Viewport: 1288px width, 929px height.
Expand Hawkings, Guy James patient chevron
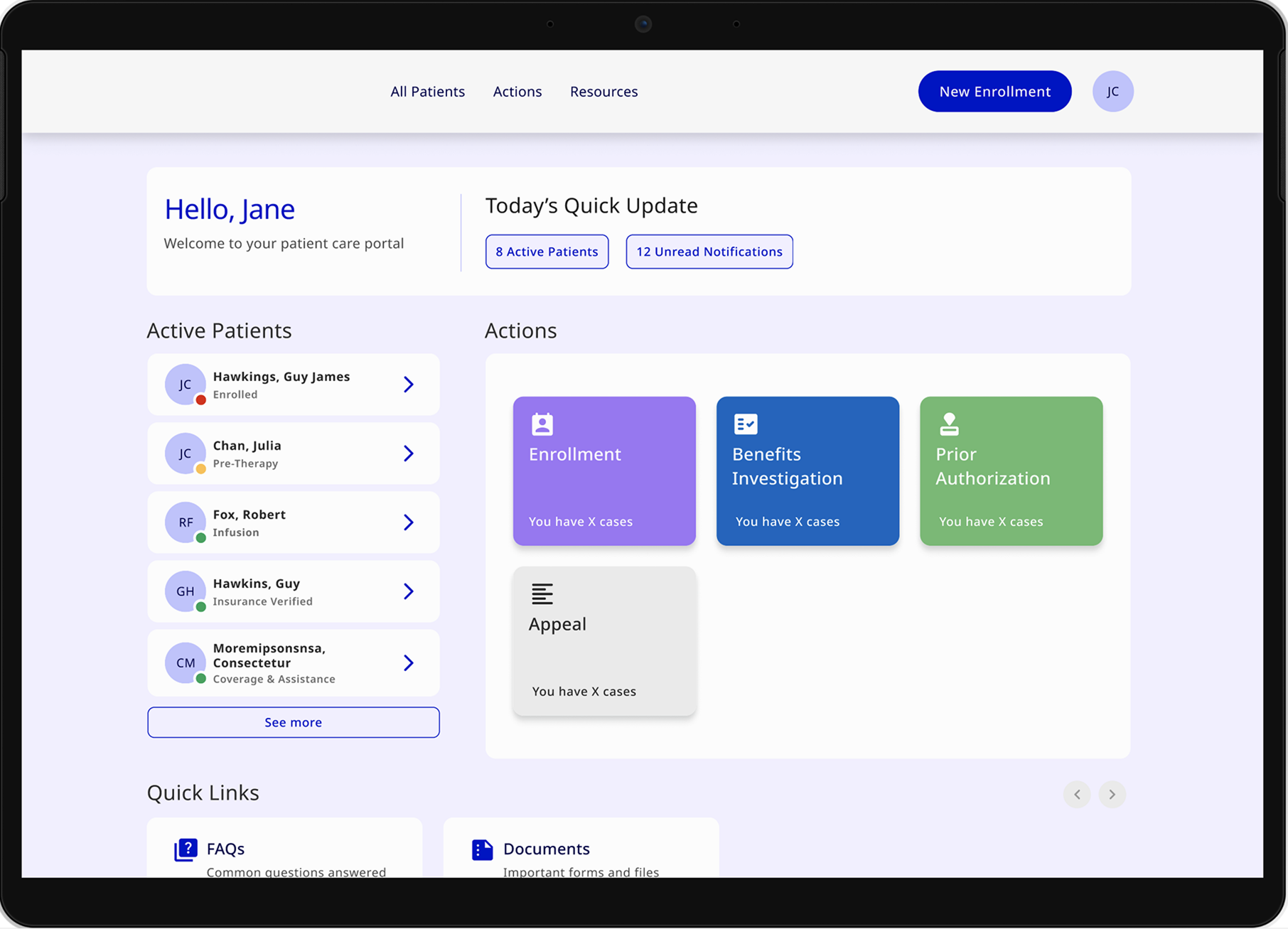coord(409,385)
